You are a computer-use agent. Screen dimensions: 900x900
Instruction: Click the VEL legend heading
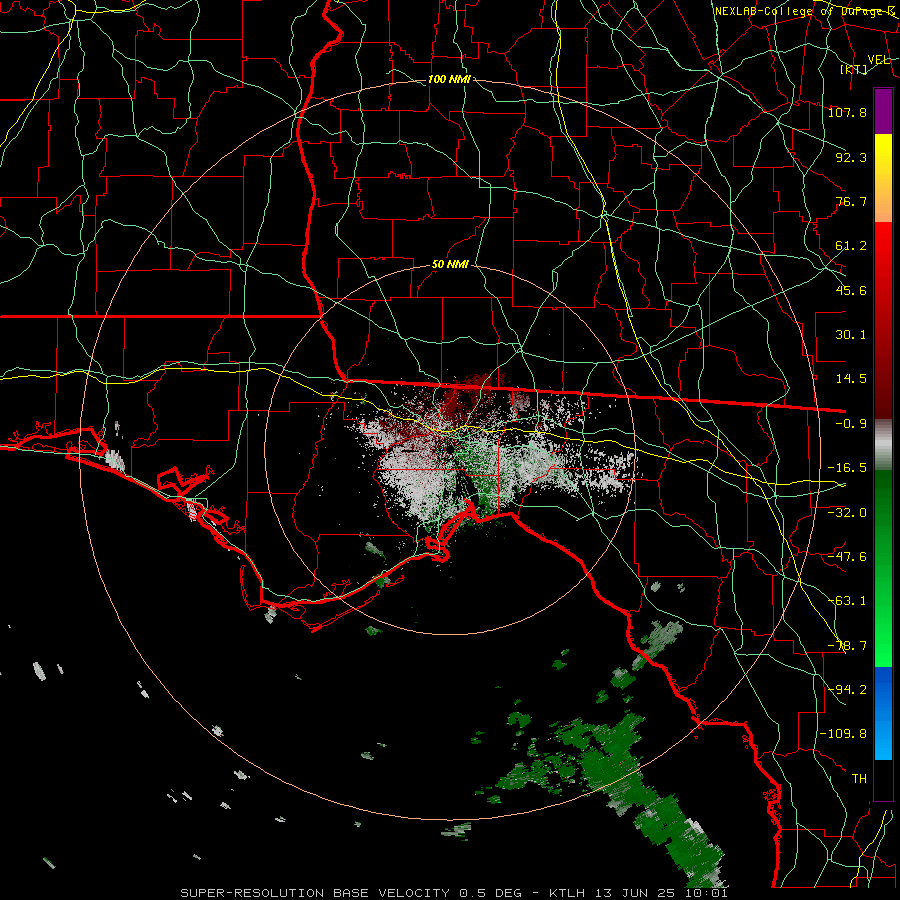coord(879,60)
